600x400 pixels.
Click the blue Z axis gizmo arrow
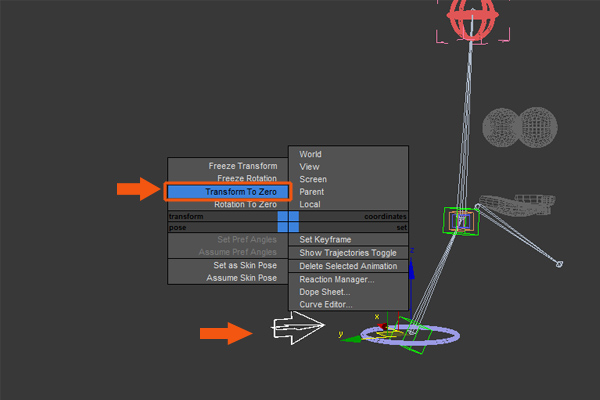(x=412, y=269)
